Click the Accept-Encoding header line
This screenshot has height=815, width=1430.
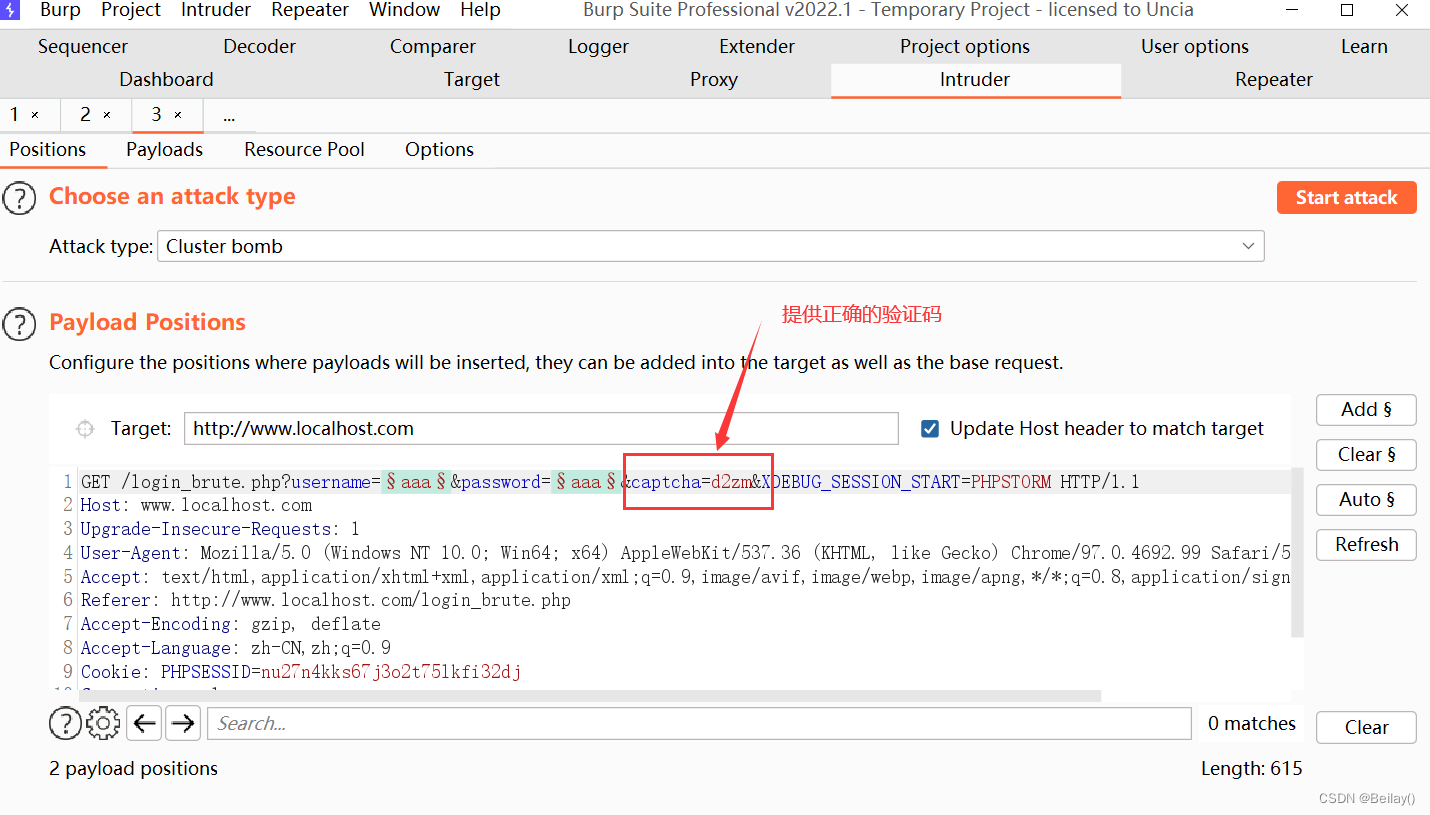coord(231,625)
